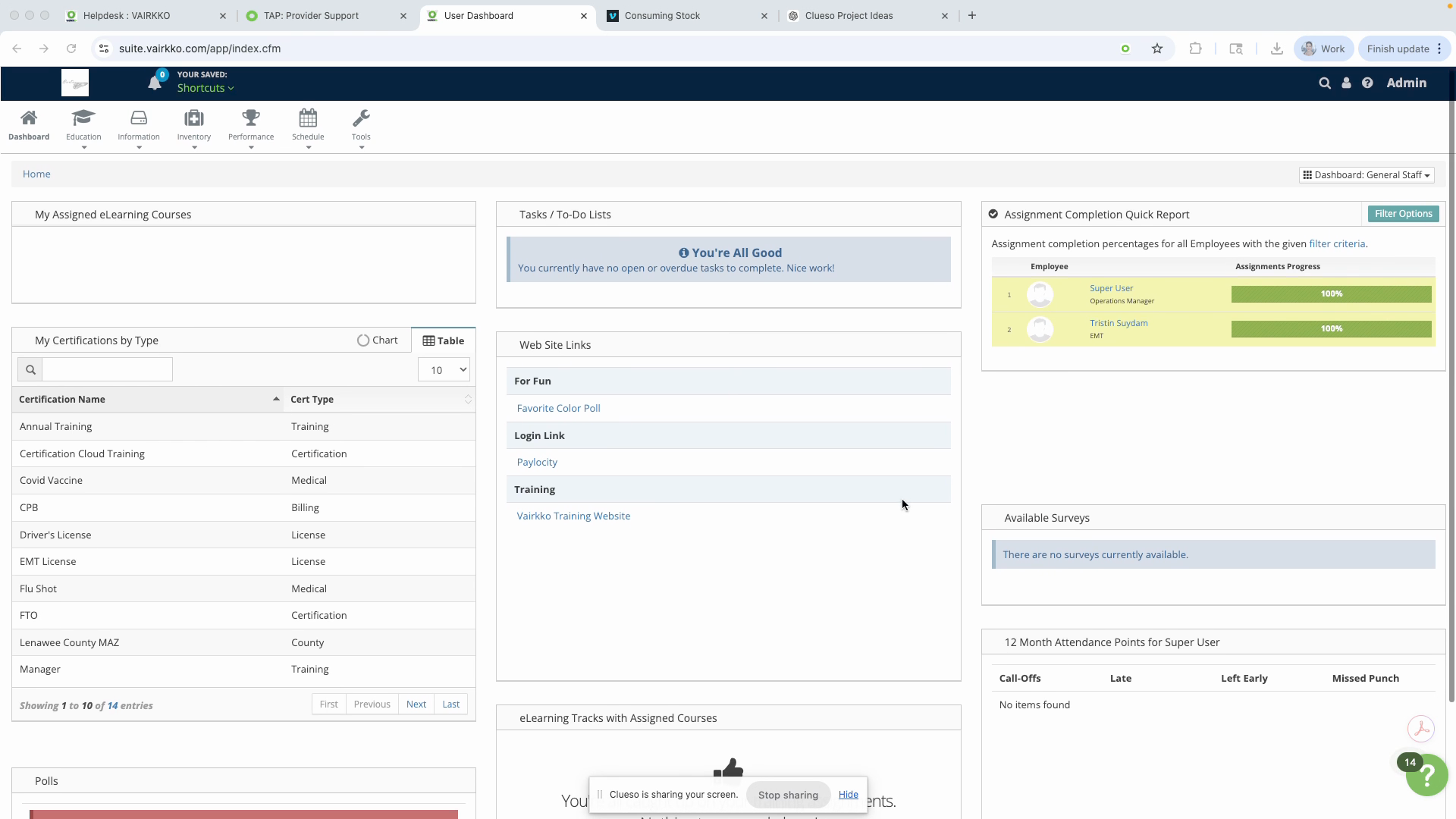Click the certifications search input field
Image resolution: width=1456 pixels, height=819 pixels.
[107, 370]
